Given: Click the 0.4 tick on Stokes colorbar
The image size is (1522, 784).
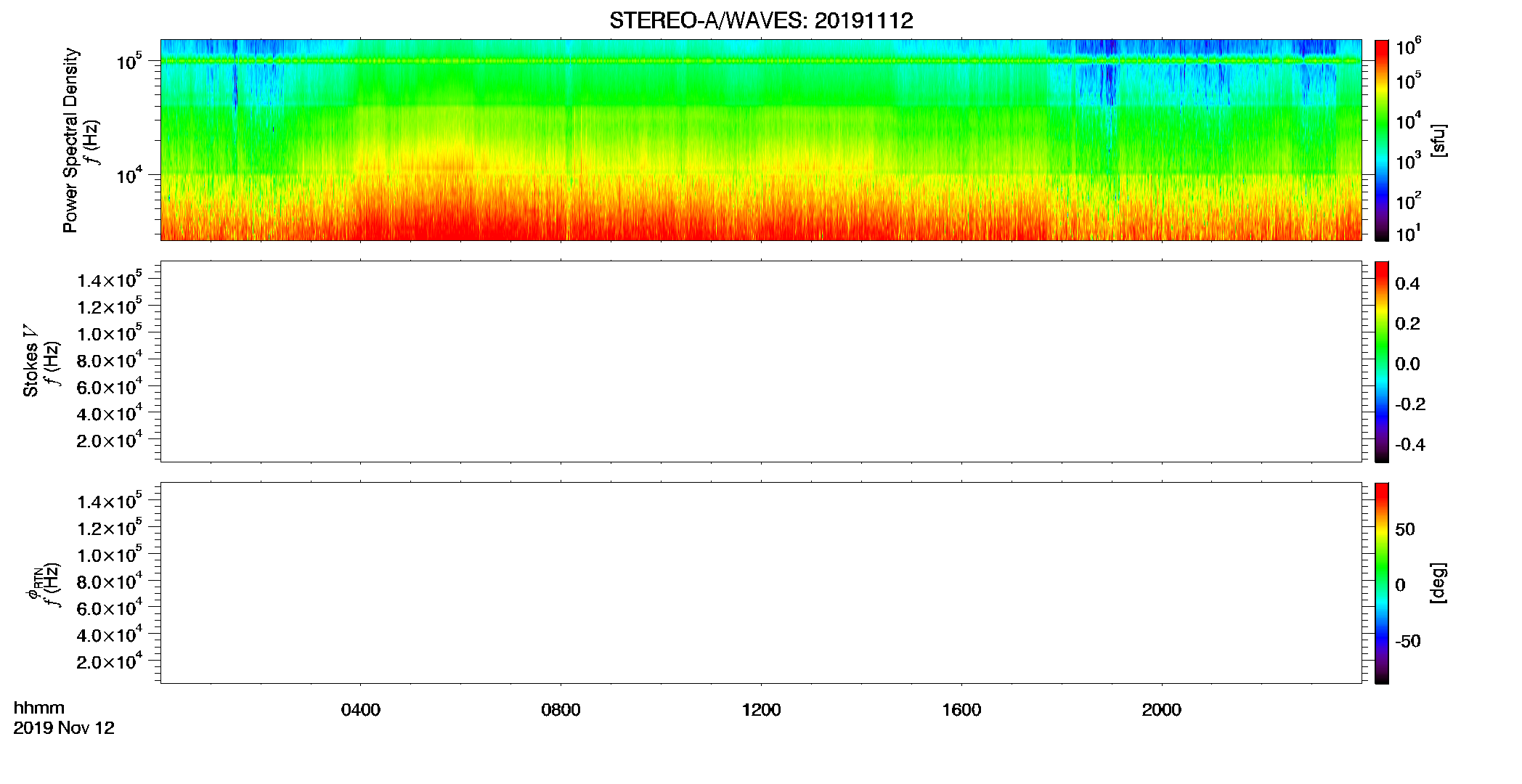Looking at the screenshot, I should click(1407, 284).
